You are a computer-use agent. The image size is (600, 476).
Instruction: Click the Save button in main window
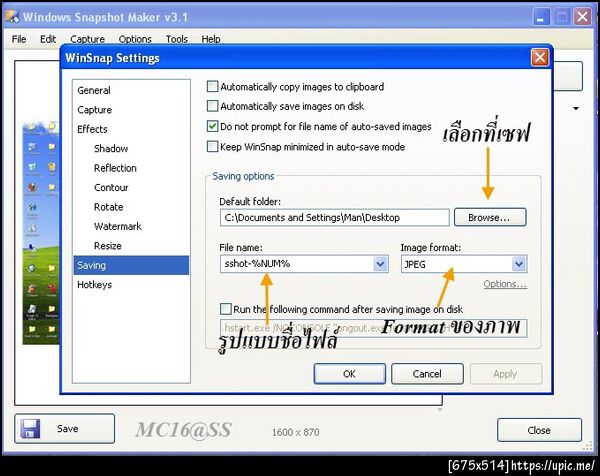point(65,429)
